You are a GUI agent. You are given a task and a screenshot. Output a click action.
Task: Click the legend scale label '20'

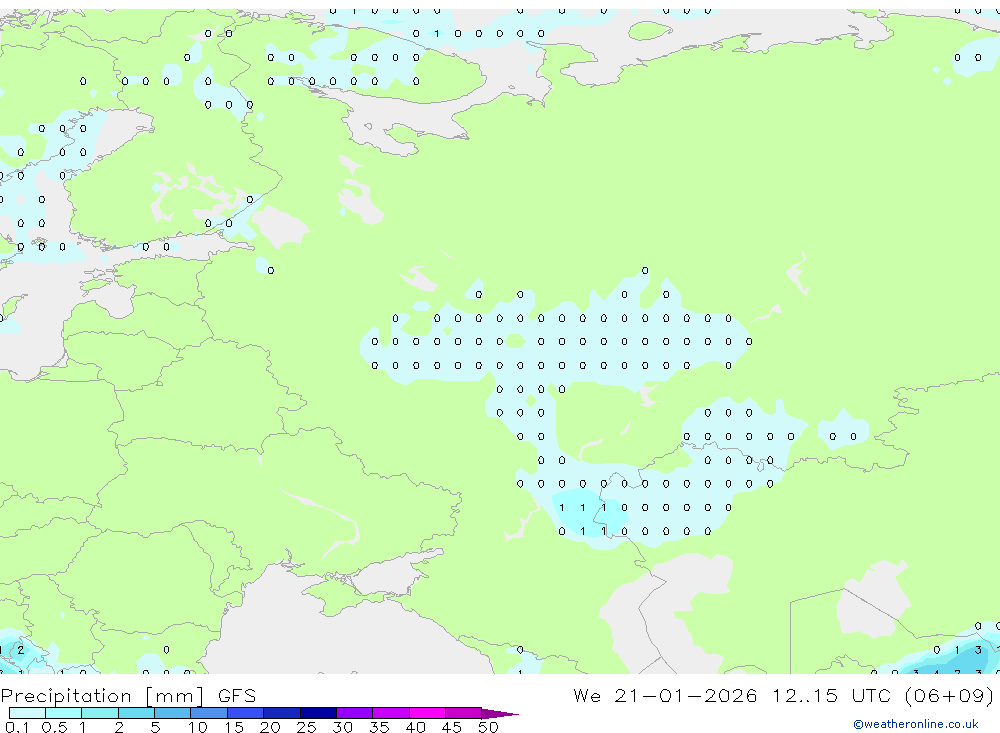(x=270, y=727)
